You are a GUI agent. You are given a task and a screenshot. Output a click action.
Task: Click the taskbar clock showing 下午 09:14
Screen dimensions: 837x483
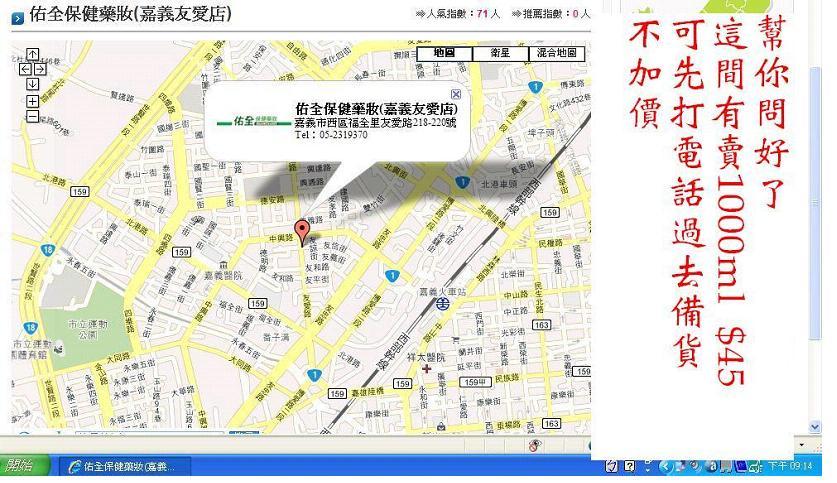(789, 467)
